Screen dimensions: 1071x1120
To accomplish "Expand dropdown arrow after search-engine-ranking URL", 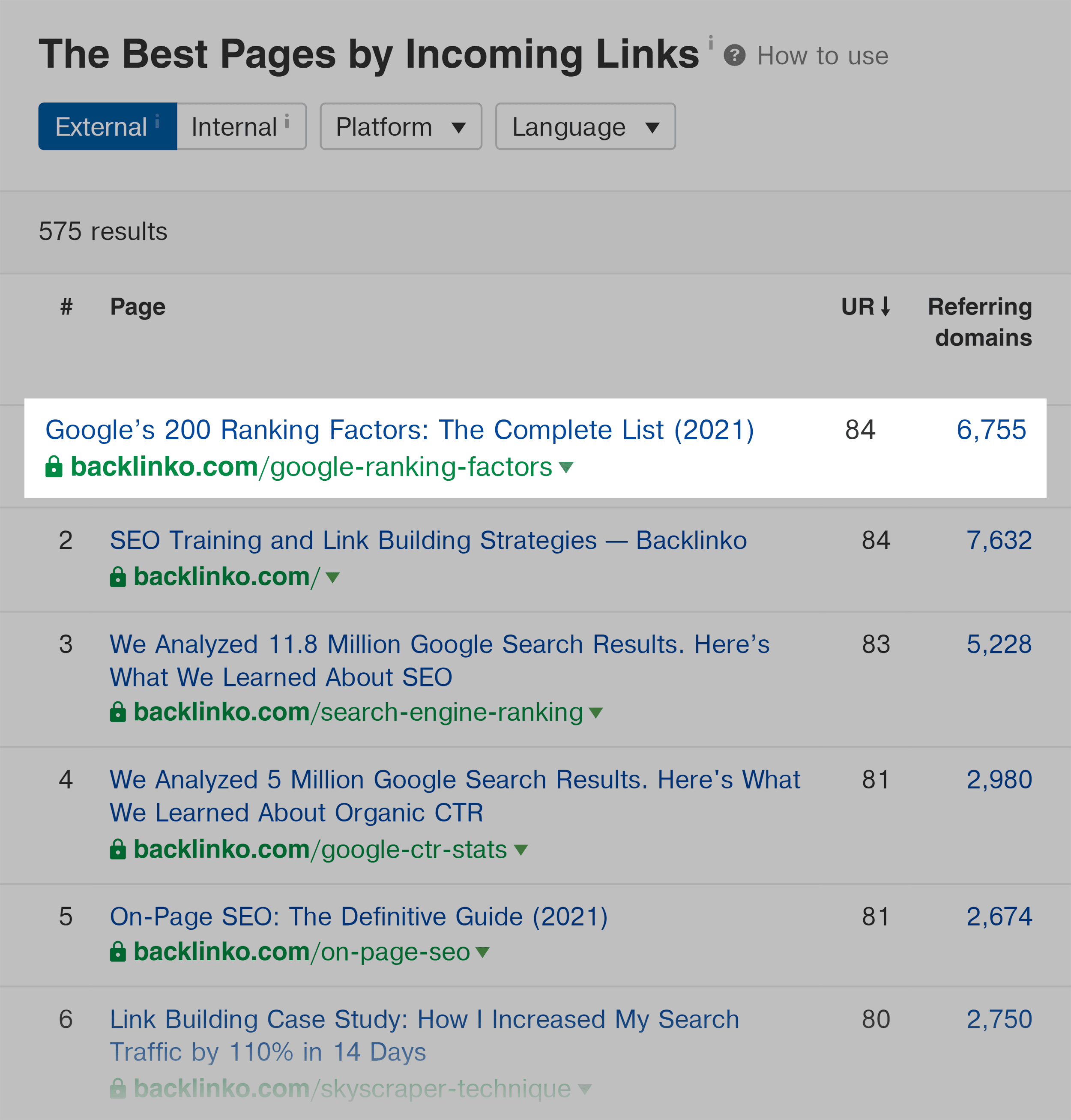I will [595, 713].
